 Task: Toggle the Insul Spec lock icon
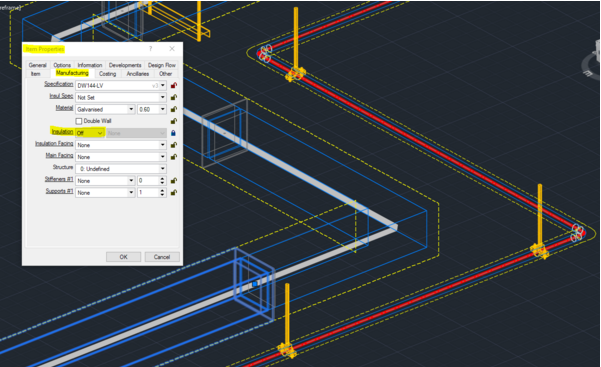click(174, 97)
